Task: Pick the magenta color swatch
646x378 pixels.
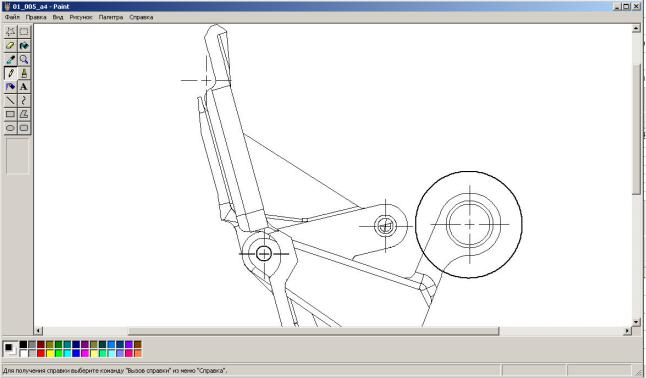Action: [x=85, y=353]
